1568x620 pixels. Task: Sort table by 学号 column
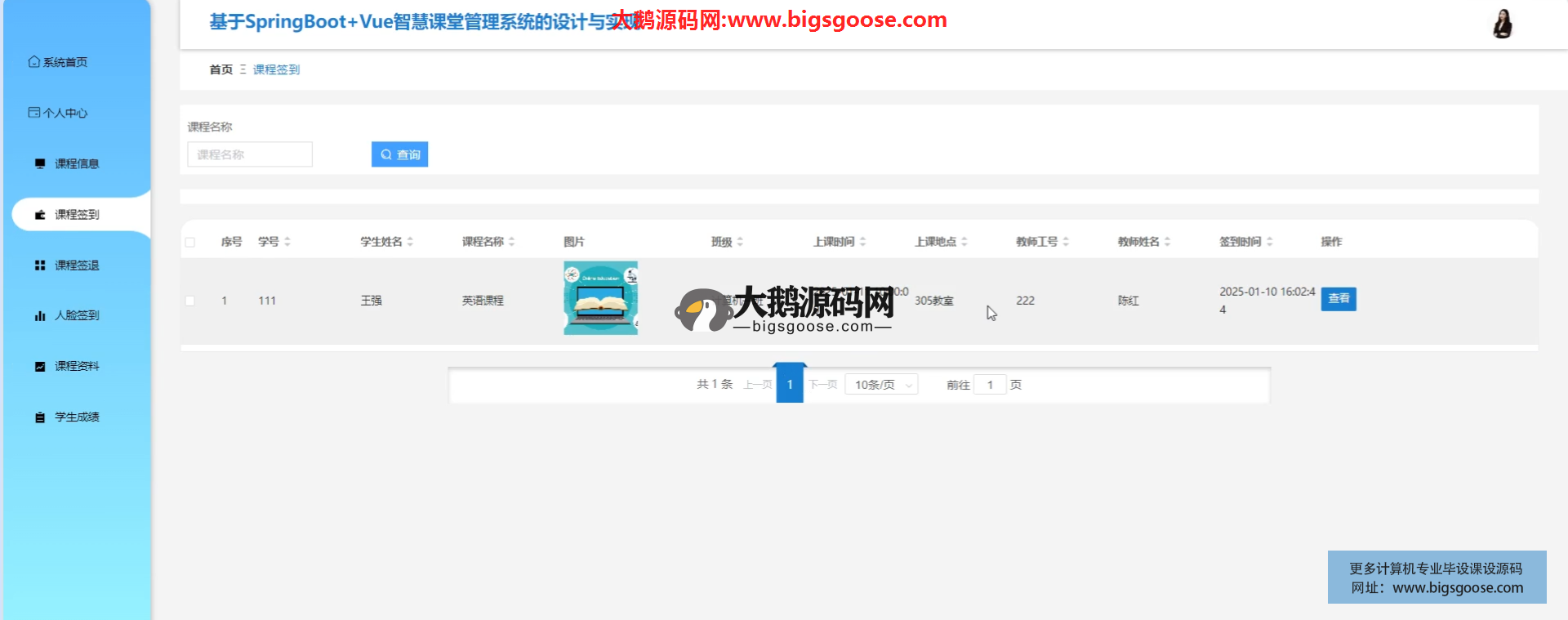pyautogui.click(x=287, y=242)
